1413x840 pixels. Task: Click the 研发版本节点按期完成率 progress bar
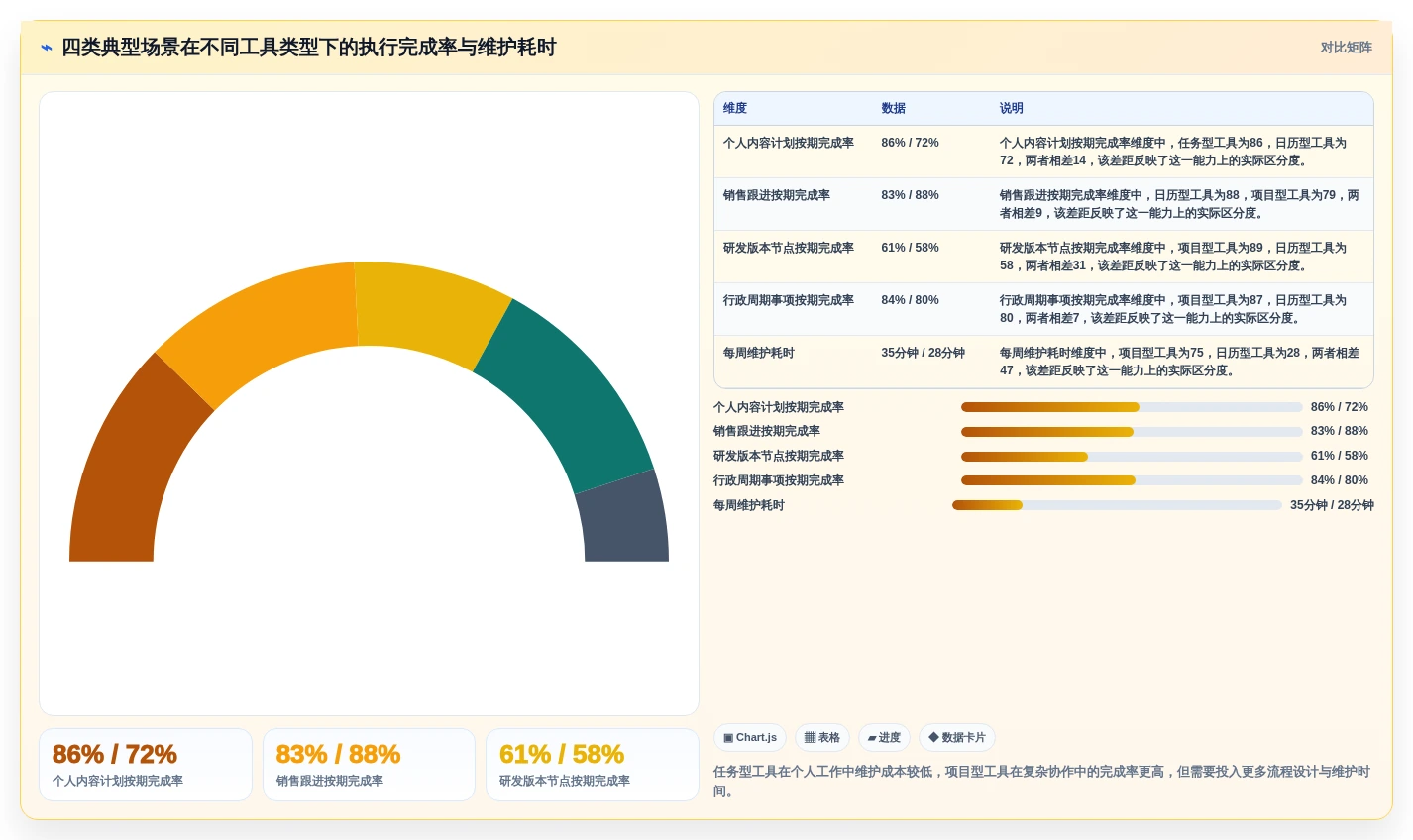[x=1132, y=457]
